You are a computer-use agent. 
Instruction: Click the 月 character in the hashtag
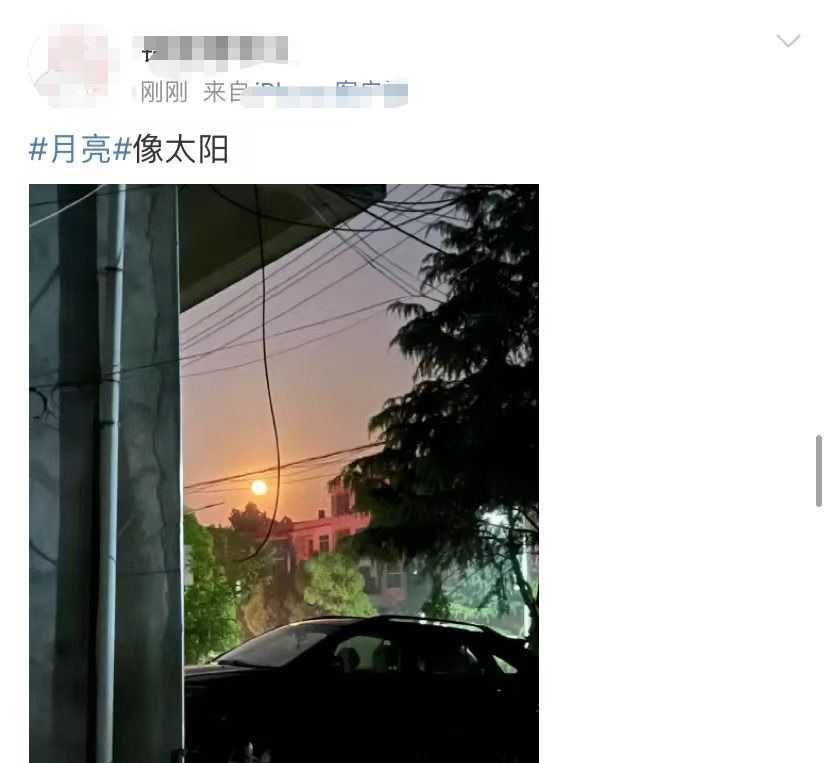pos(63,149)
